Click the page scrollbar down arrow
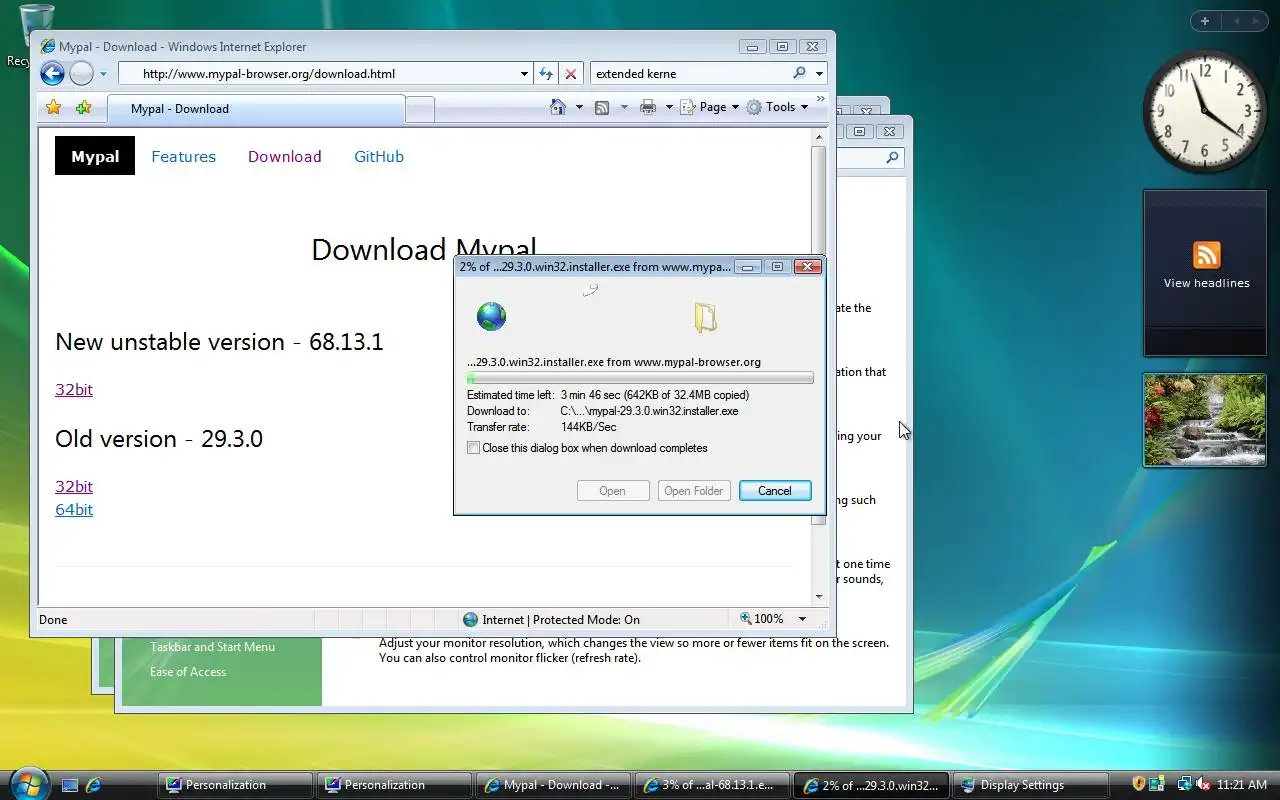 click(819, 596)
